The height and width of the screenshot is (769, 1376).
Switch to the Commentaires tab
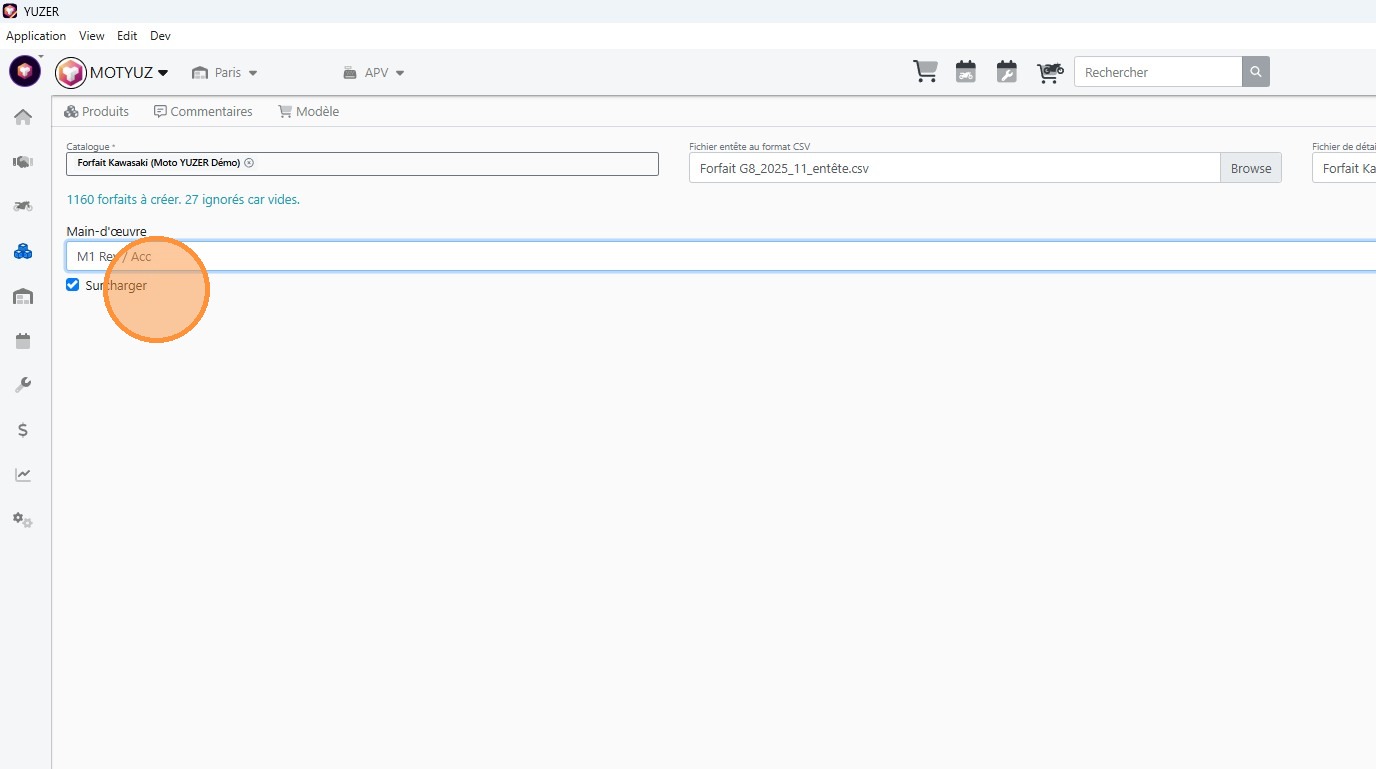(203, 112)
